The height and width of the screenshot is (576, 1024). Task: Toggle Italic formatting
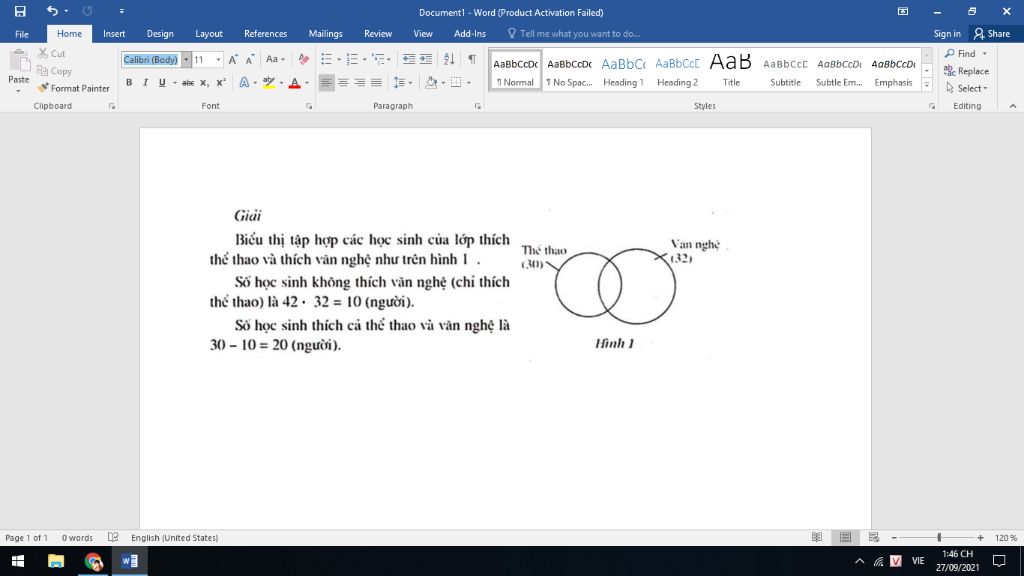pyautogui.click(x=146, y=82)
